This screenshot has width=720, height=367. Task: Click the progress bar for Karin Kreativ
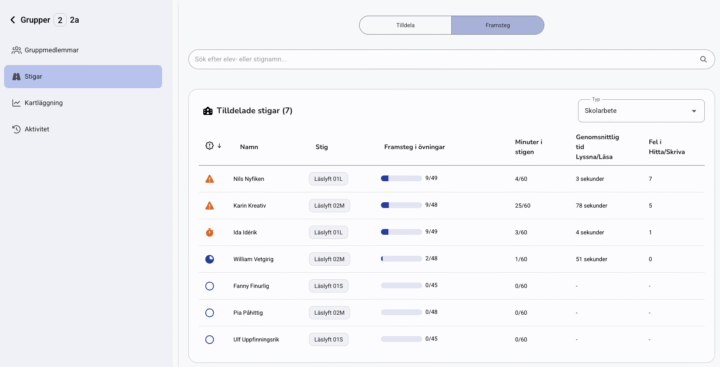point(401,205)
